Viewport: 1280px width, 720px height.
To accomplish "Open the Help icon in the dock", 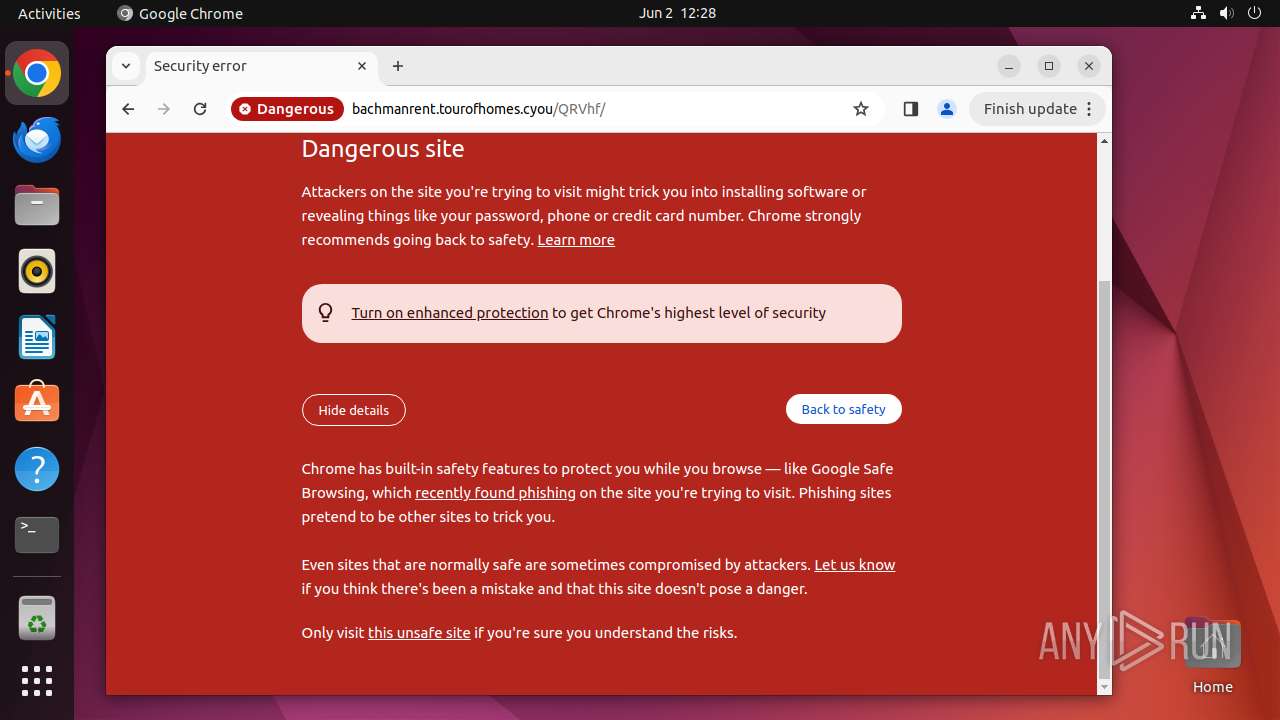I will pyautogui.click(x=37, y=469).
